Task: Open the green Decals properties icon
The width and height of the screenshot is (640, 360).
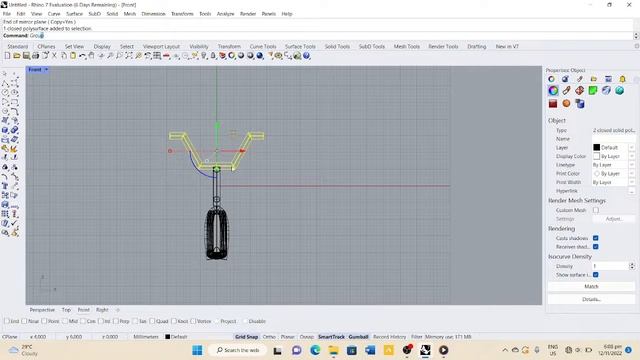Action: pyautogui.click(x=593, y=91)
